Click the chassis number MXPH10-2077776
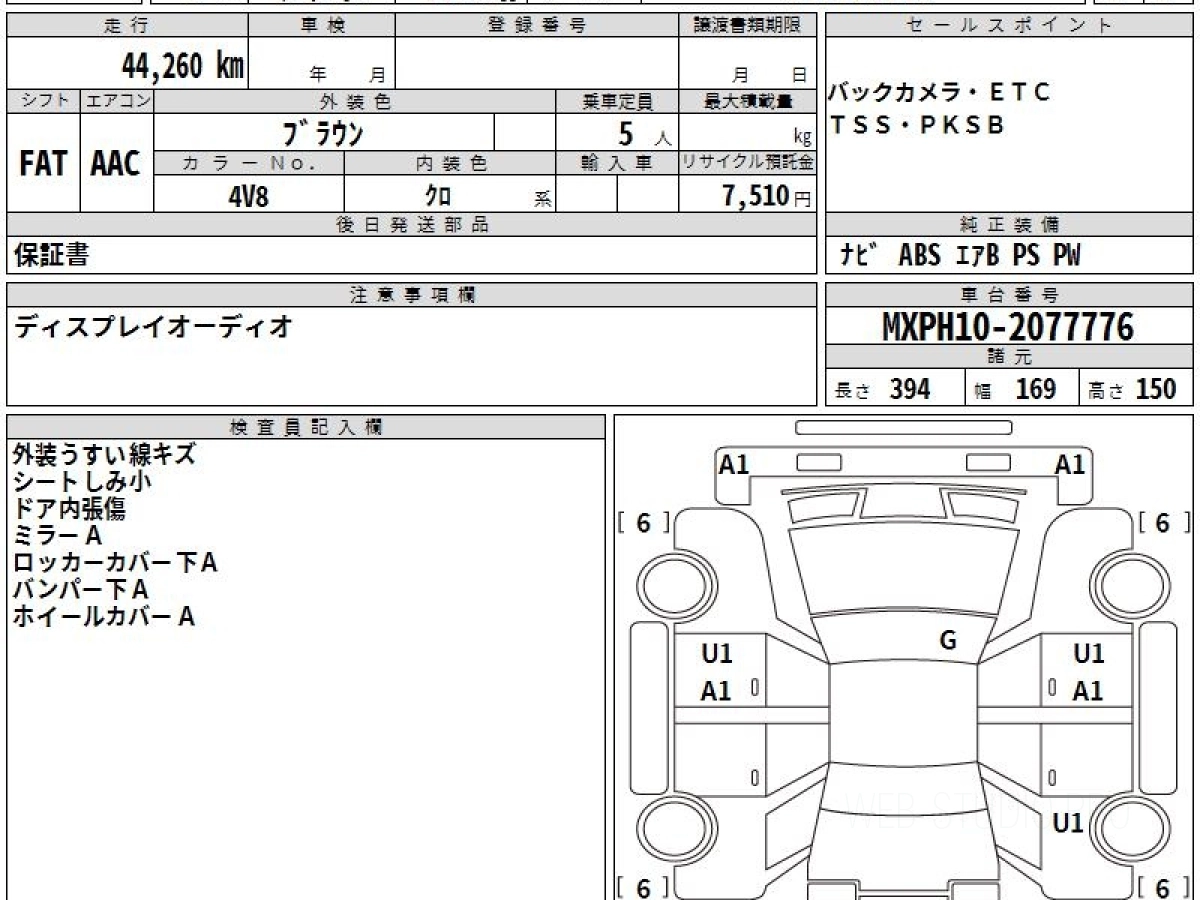 1008,327
